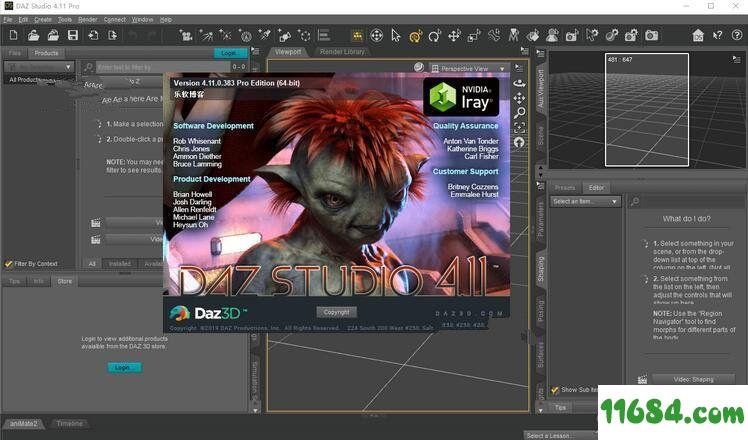Click the Aux Viewport frame thumbnail
Screen dimensions: 748x440
(x=647, y=110)
